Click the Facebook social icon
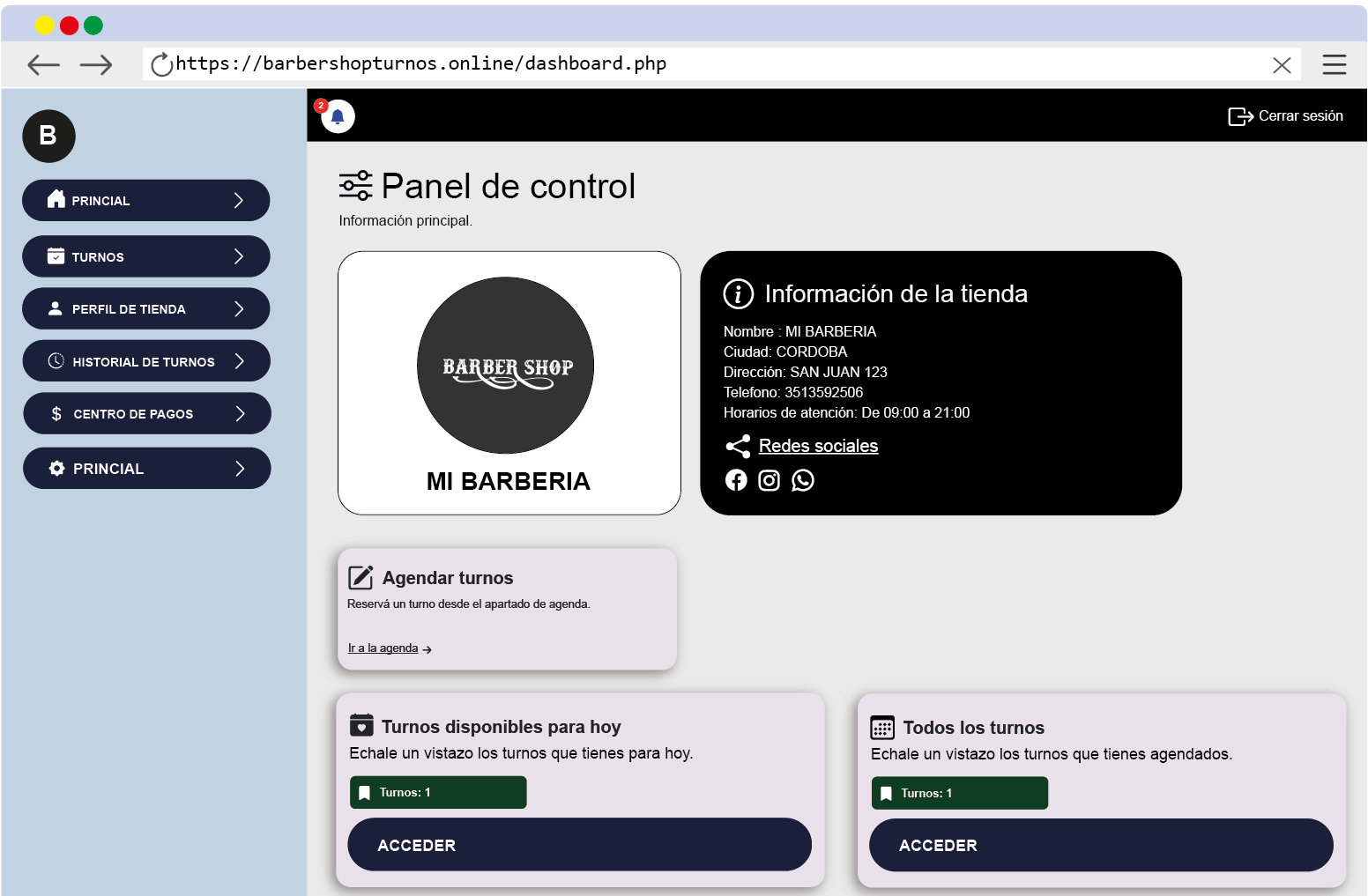This screenshot has width=1368, height=896. [x=736, y=480]
